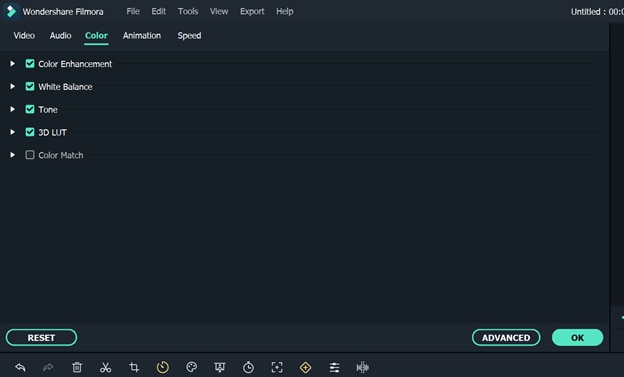Select the Split scissors icon
The image size is (624, 377).
[105, 367]
